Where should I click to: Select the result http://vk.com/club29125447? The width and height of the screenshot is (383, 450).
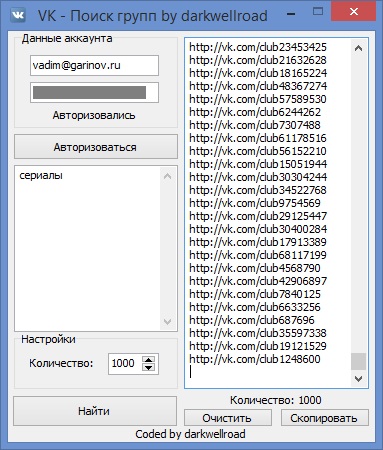[258, 216]
